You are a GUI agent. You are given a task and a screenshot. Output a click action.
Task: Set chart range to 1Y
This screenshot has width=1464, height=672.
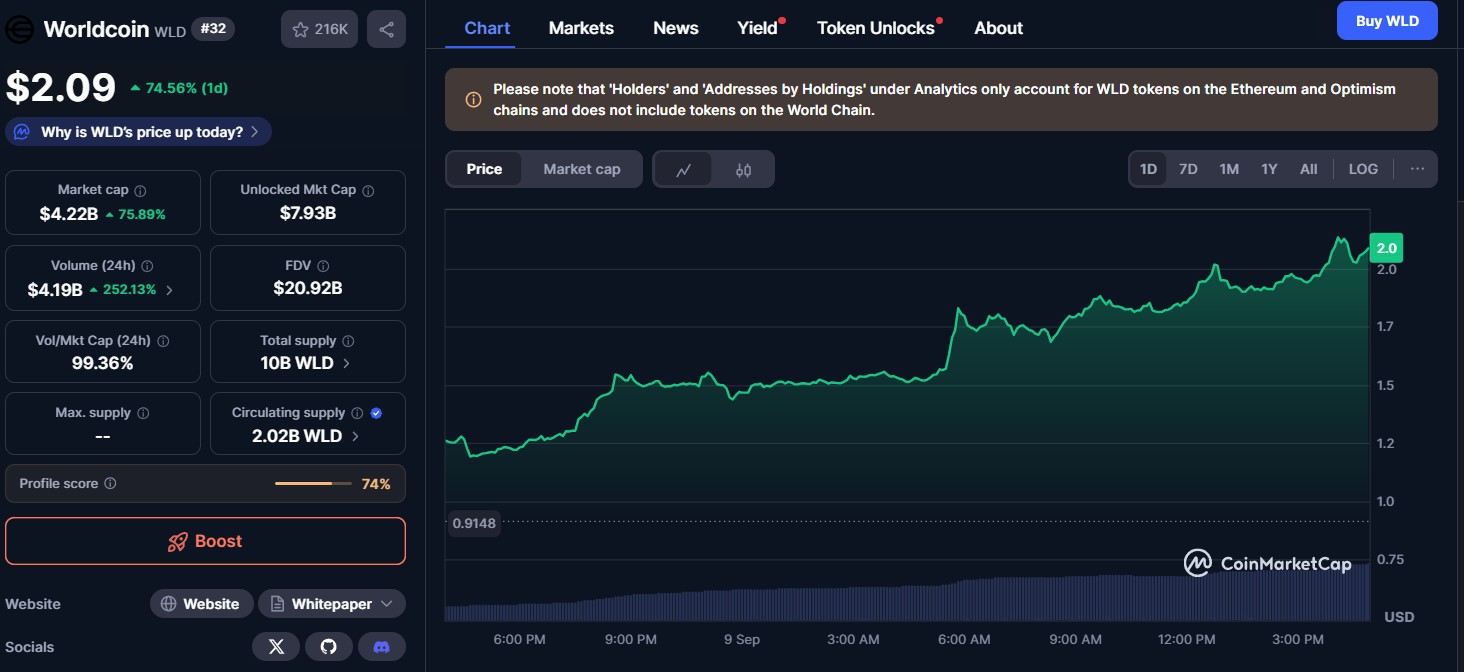pyautogui.click(x=1269, y=169)
